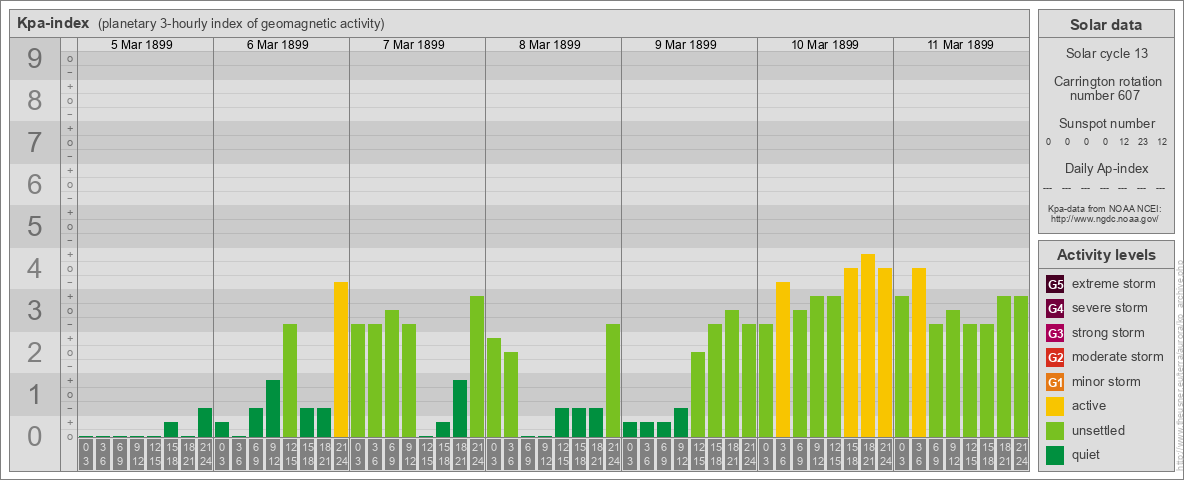Click the large 7 on Kp scale
The height and width of the screenshot is (480, 1184).
(35, 143)
